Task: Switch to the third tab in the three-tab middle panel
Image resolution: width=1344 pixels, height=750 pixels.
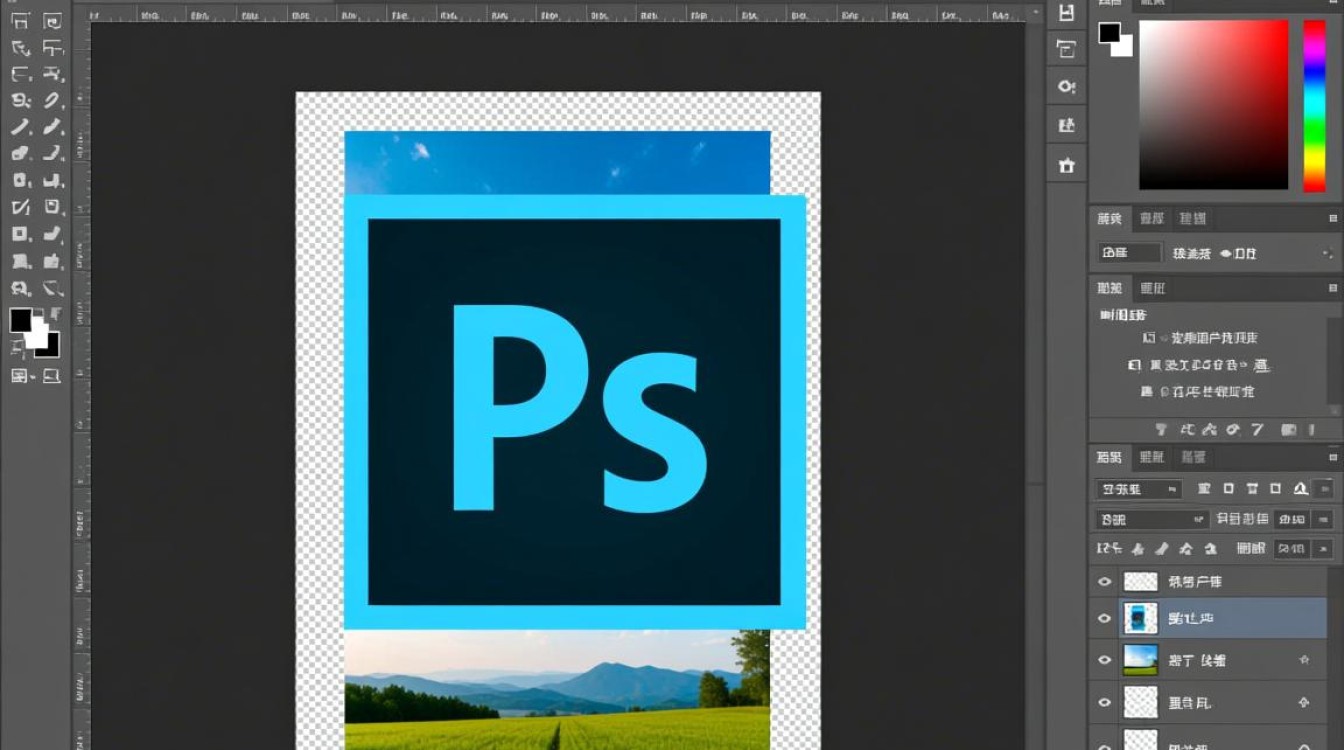Action: (1192, 218)
